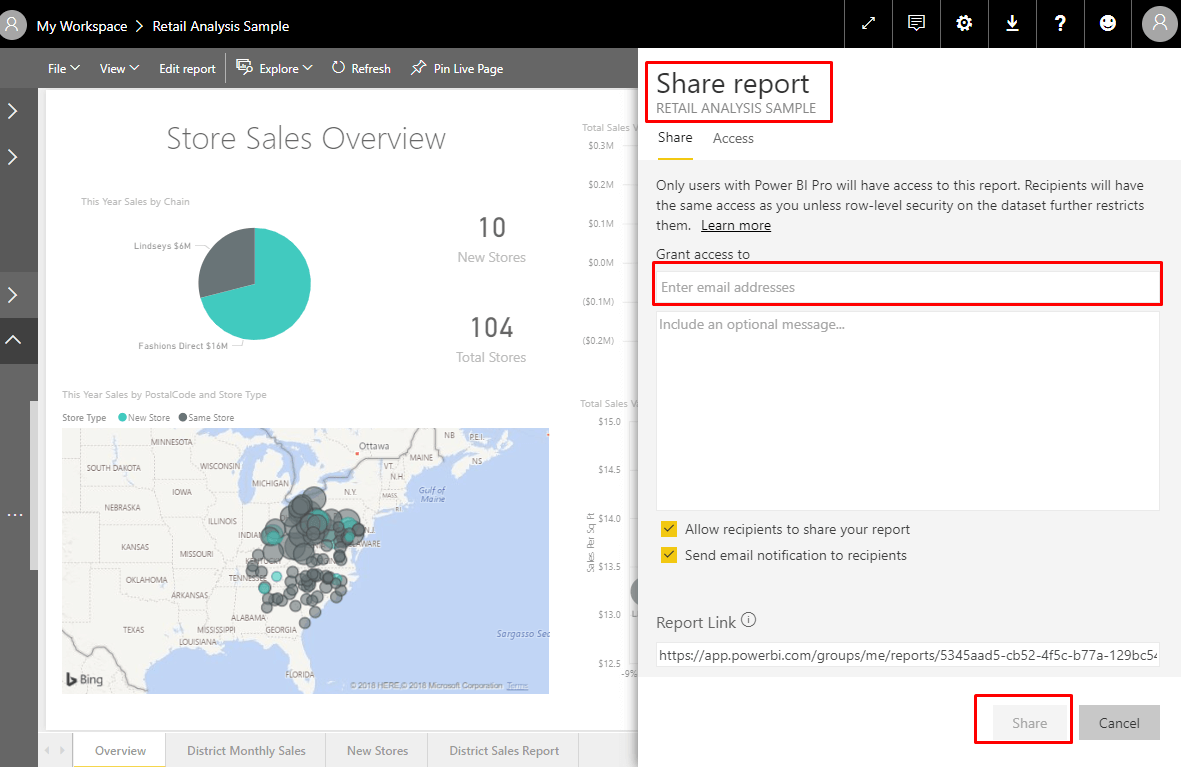Screen dimensions: 1181x767
Task: Click the New Store legend color dot
Action: (x=122, y=417)
